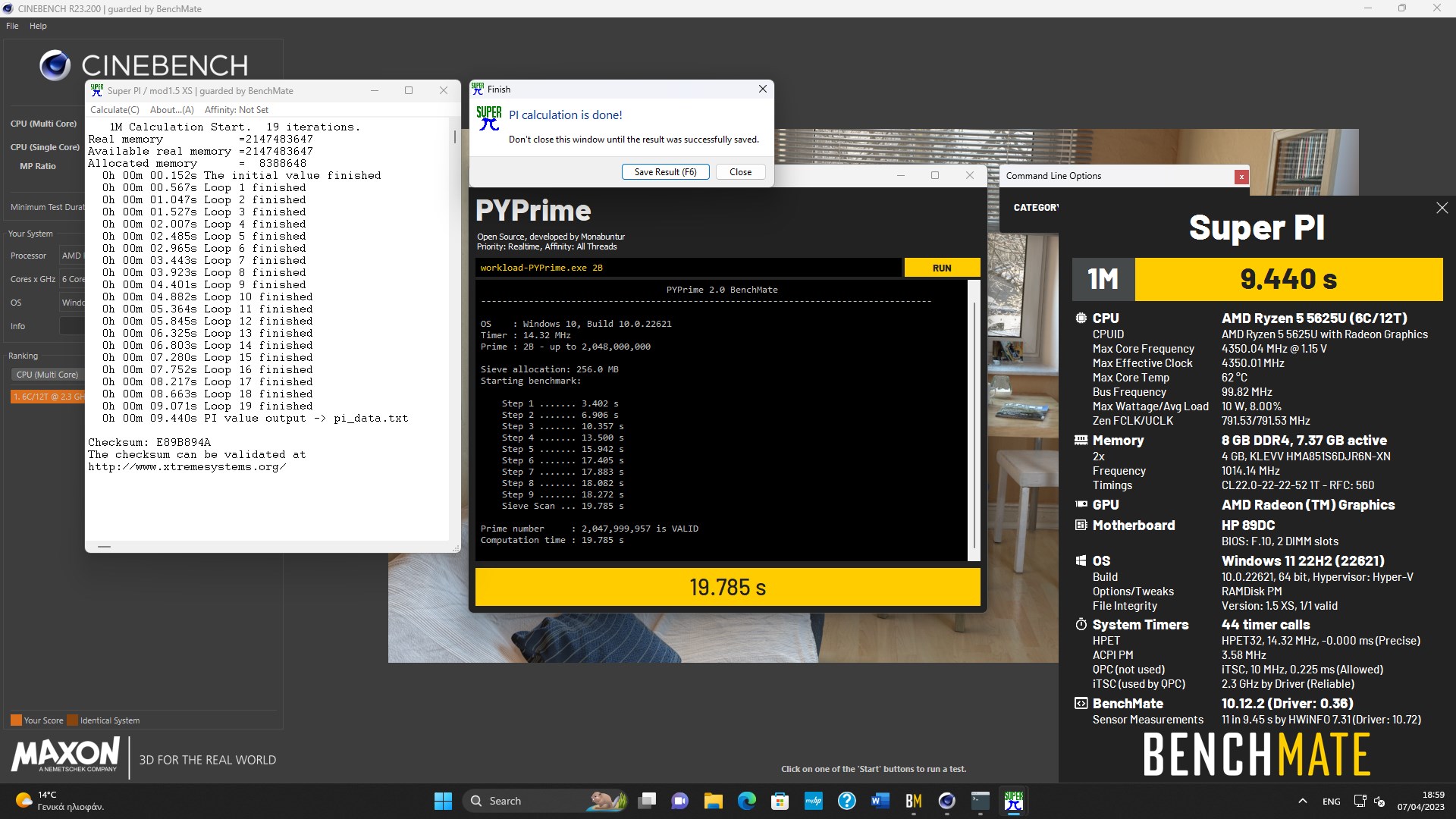
Task: Click the Identical System brown legend swatch
Action: pyautogui.click(x=72, y=720)
